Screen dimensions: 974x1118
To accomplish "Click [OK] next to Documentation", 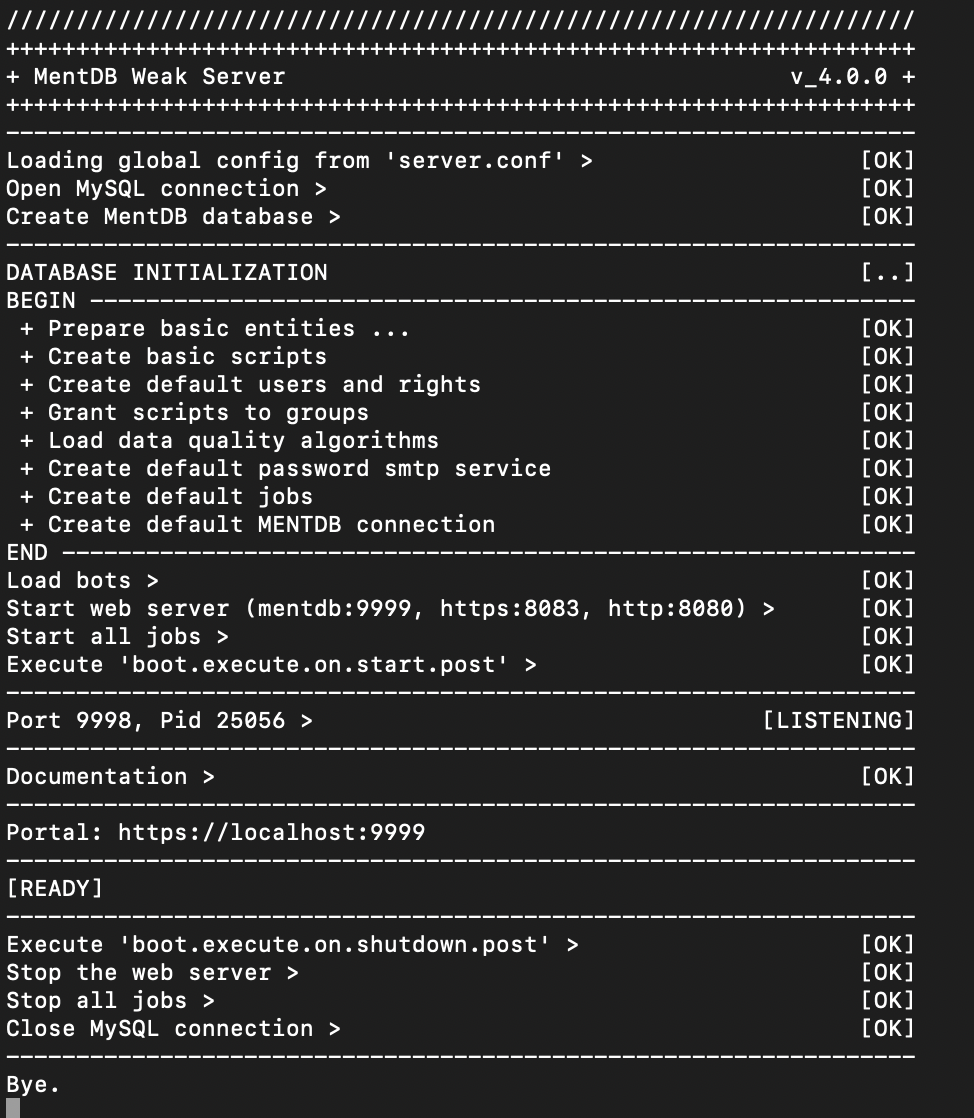I will [887, 776].
